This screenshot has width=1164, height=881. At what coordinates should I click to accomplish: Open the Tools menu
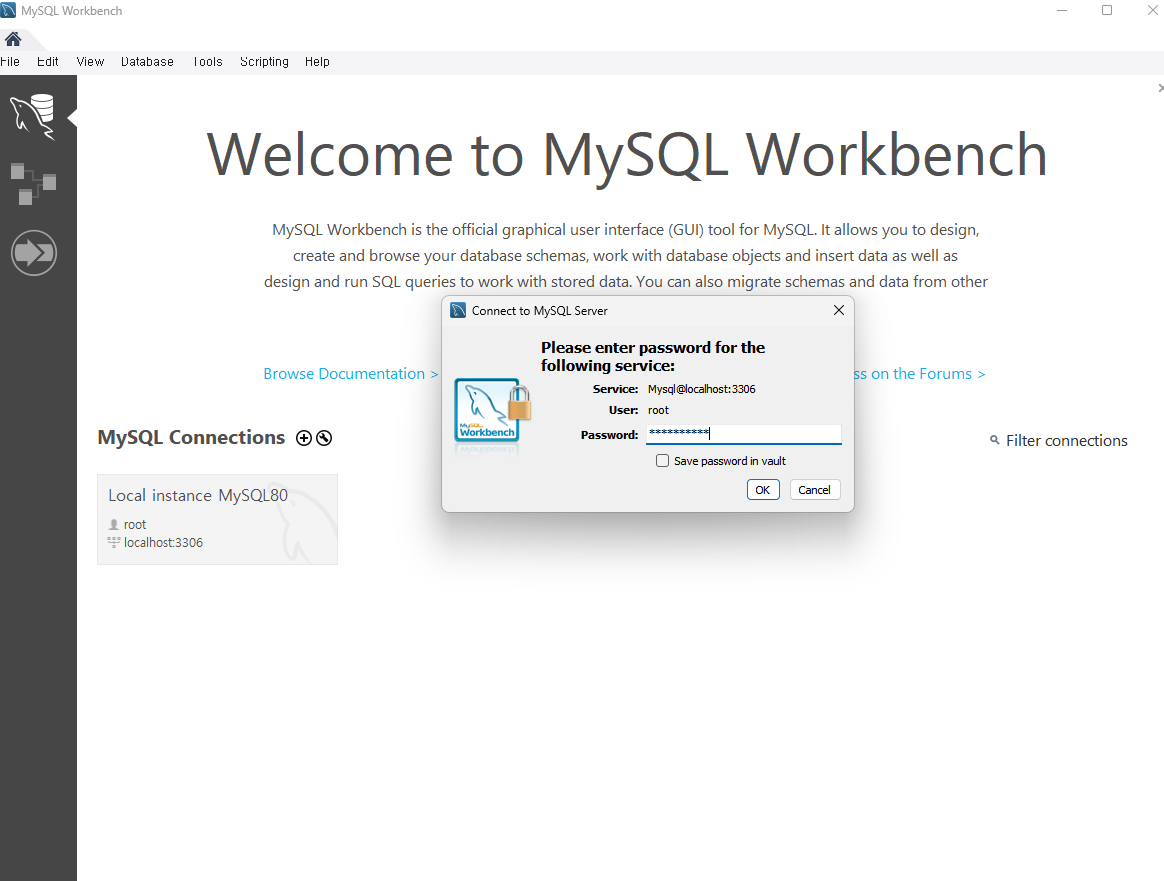click(208, 62)
